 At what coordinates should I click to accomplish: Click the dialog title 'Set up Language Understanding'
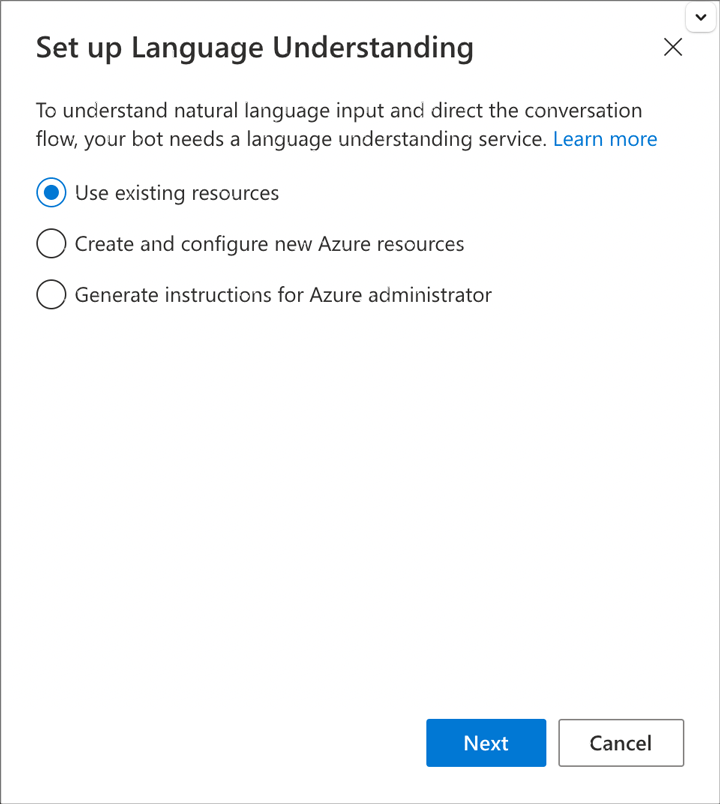click(255, 48)
